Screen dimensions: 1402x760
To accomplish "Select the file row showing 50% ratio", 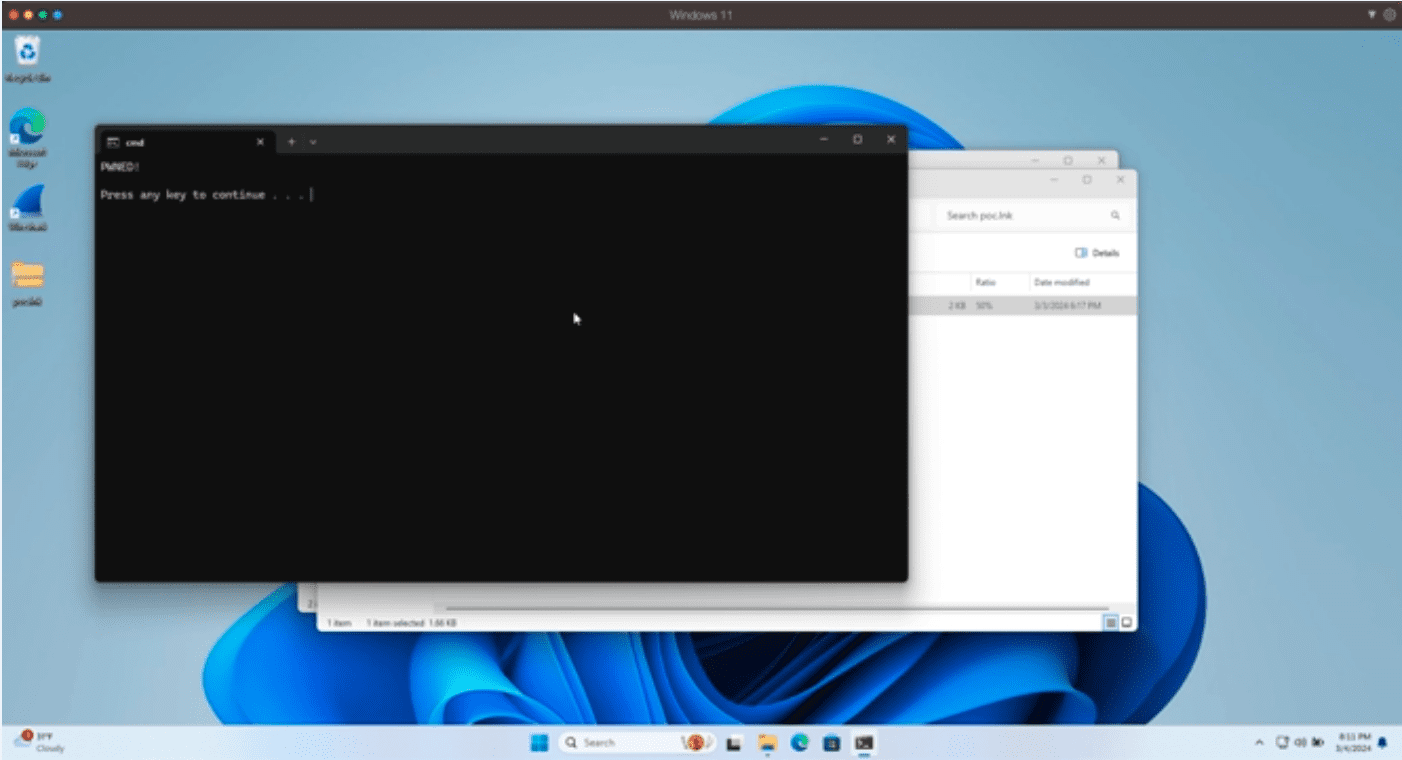I will [1022, 305].
